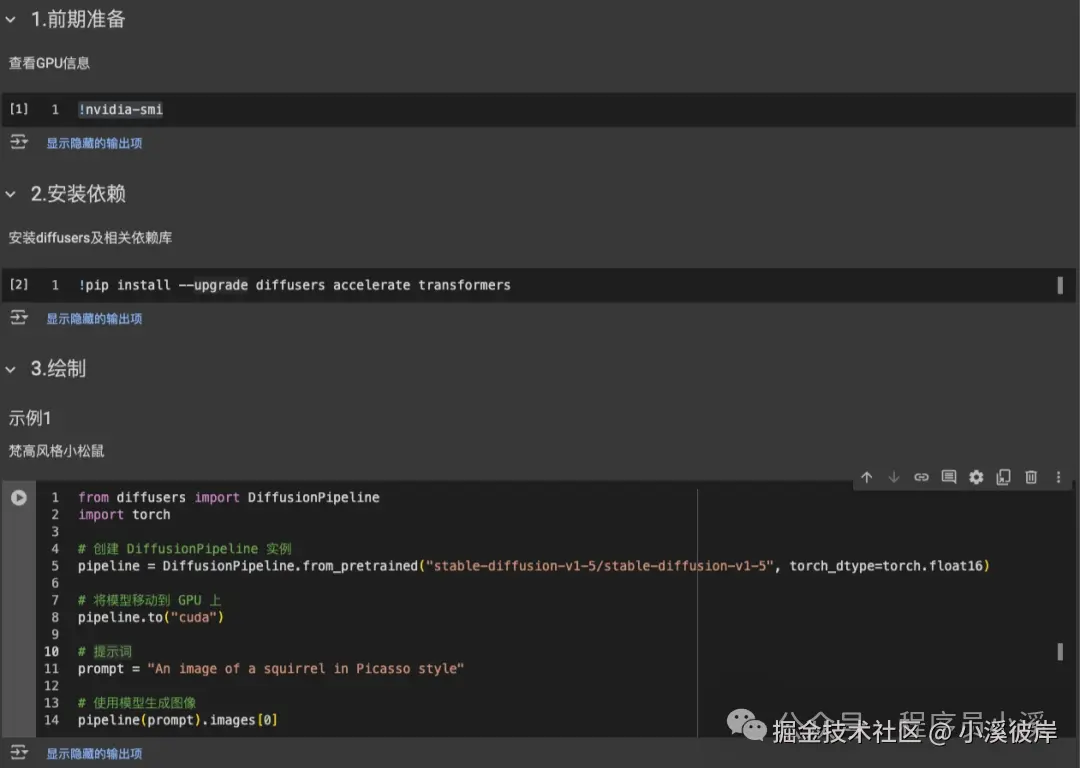Click the comment # 将模型移动到 GPU 上
The image size is (1080, 768).
click(x=149, y=601)
